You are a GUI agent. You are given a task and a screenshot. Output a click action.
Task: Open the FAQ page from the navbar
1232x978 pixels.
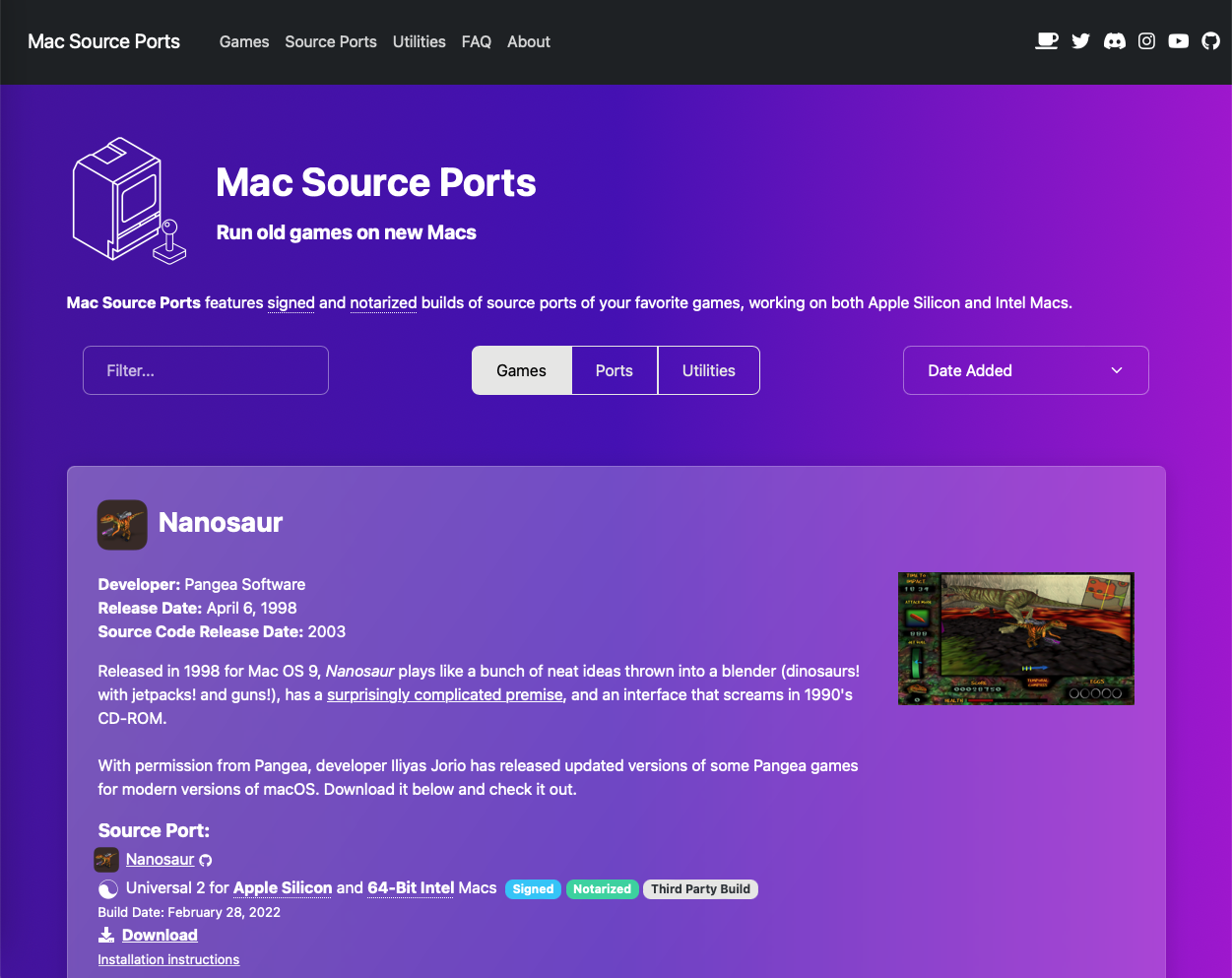(x=477, y=41)
